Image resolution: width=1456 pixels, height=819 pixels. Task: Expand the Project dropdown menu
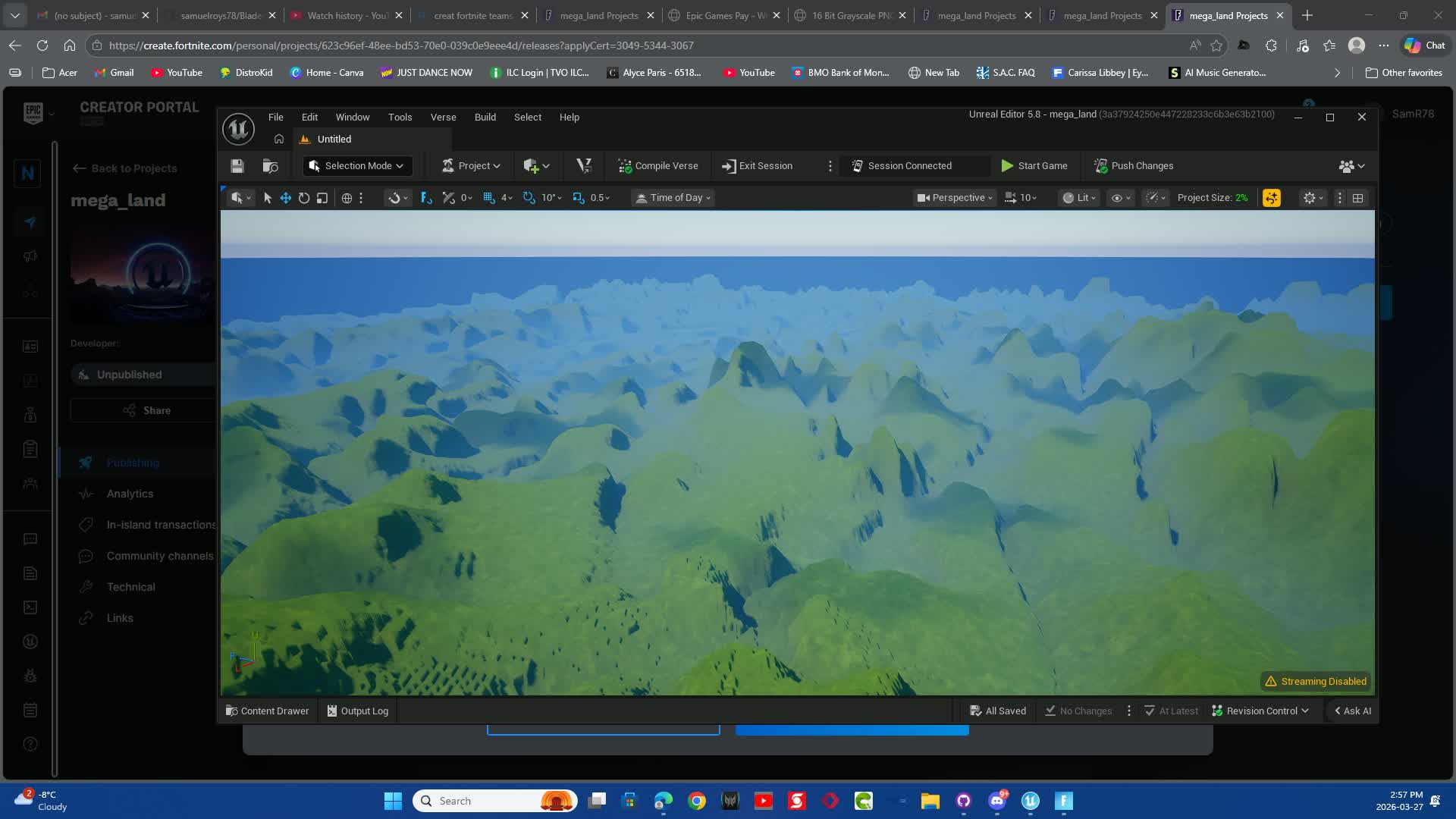click(471, 166)
